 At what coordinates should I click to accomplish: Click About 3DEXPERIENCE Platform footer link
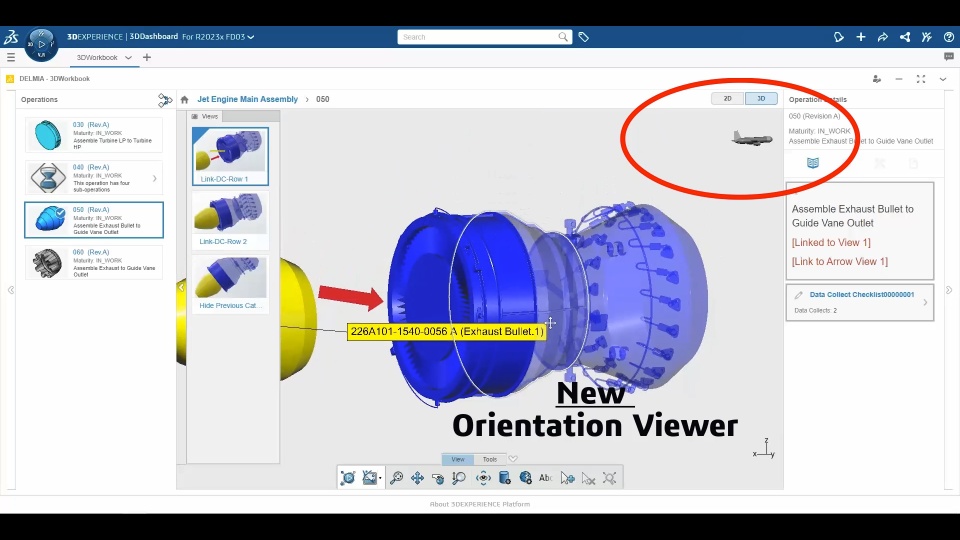tap(479, 504)
